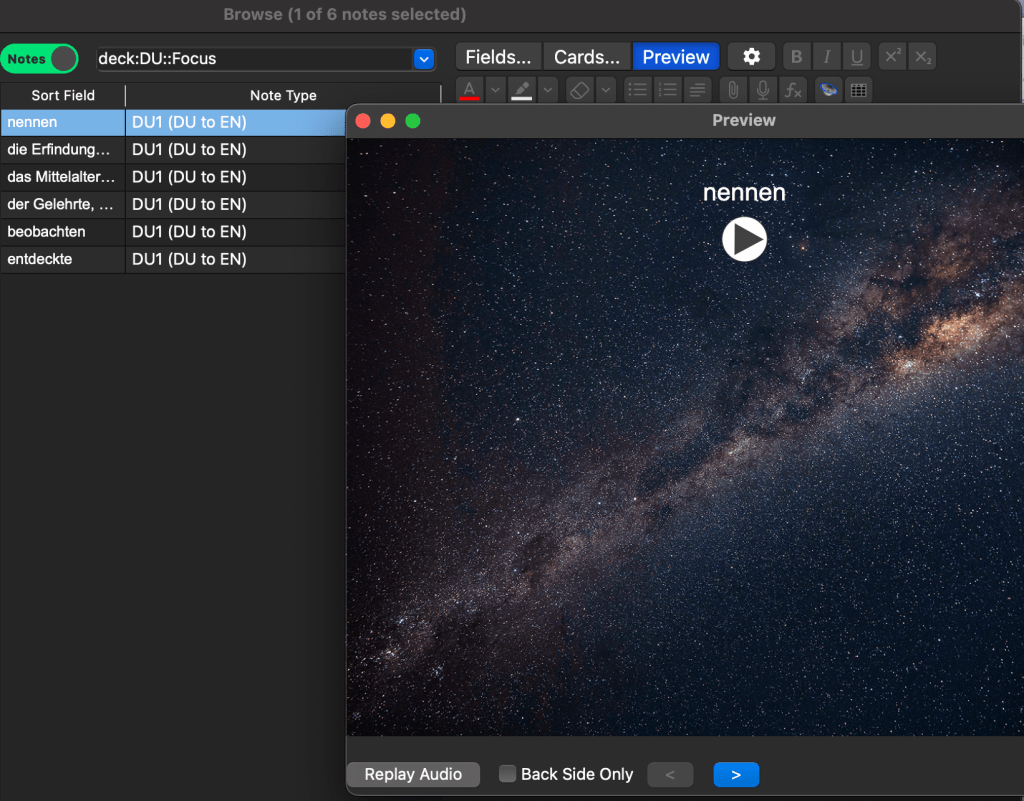The image size is (1024, 801).
Task: Apply superscript formatting
Action: click(893, 57)
